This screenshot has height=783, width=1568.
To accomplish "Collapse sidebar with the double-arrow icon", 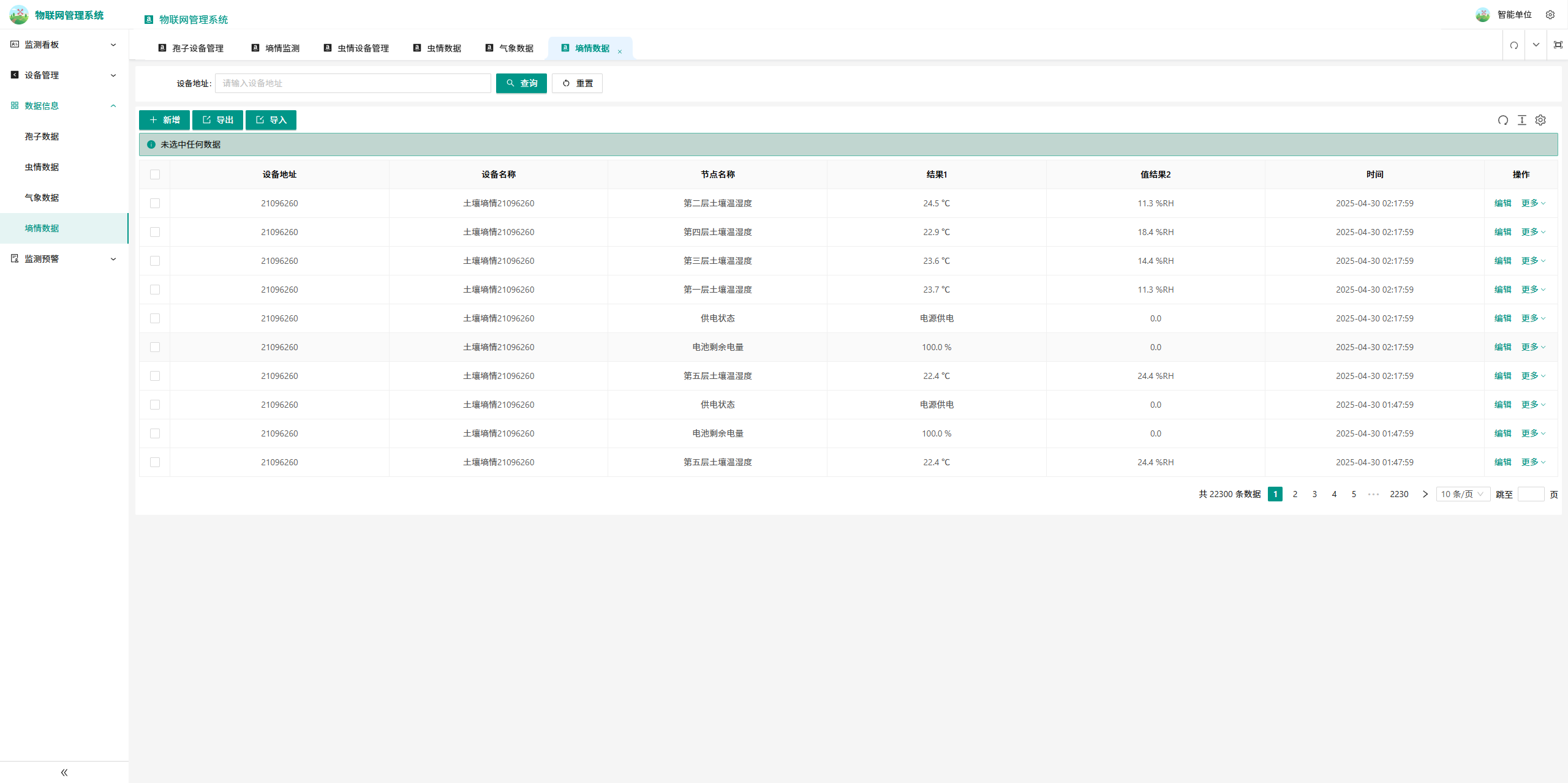I will coord(64,772).
